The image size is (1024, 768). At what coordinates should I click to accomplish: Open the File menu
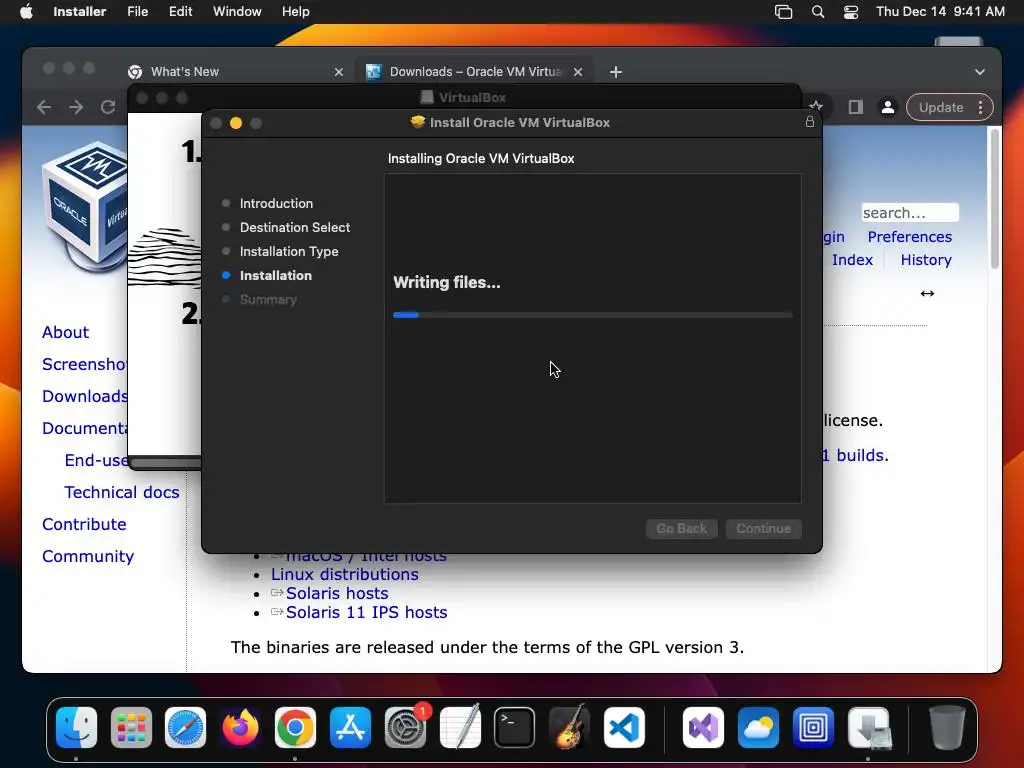137,12
